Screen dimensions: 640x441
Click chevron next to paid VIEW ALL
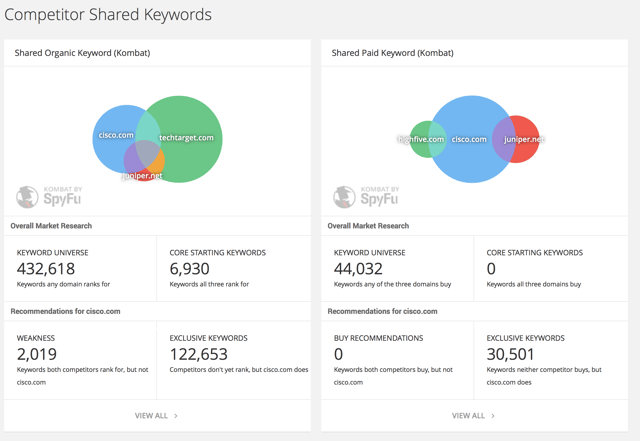click(493, 416)
